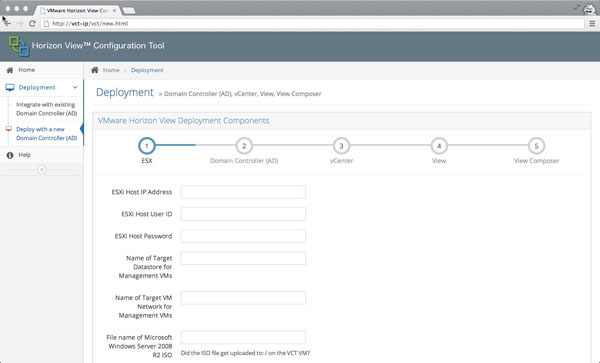The image size is (600, 363).
Task: Click the Deployment page title
Action: (x=125, y=93)
